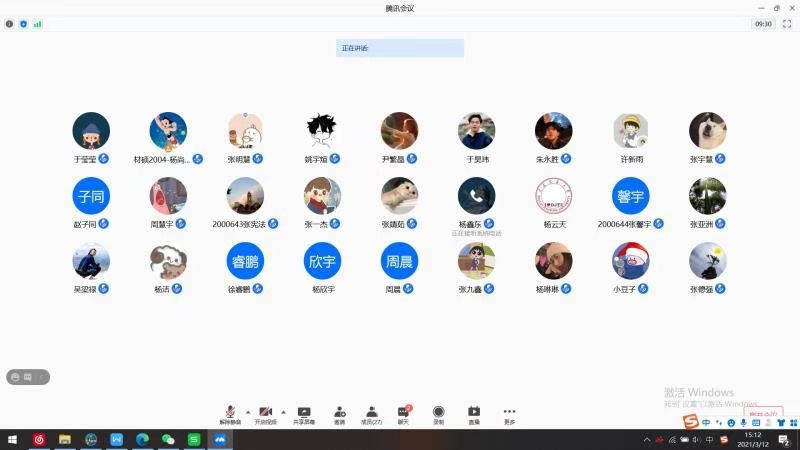Open the members list (成员)
This screenshot has height=450, width=800.
pyautogui.click(x=371, y=413)
